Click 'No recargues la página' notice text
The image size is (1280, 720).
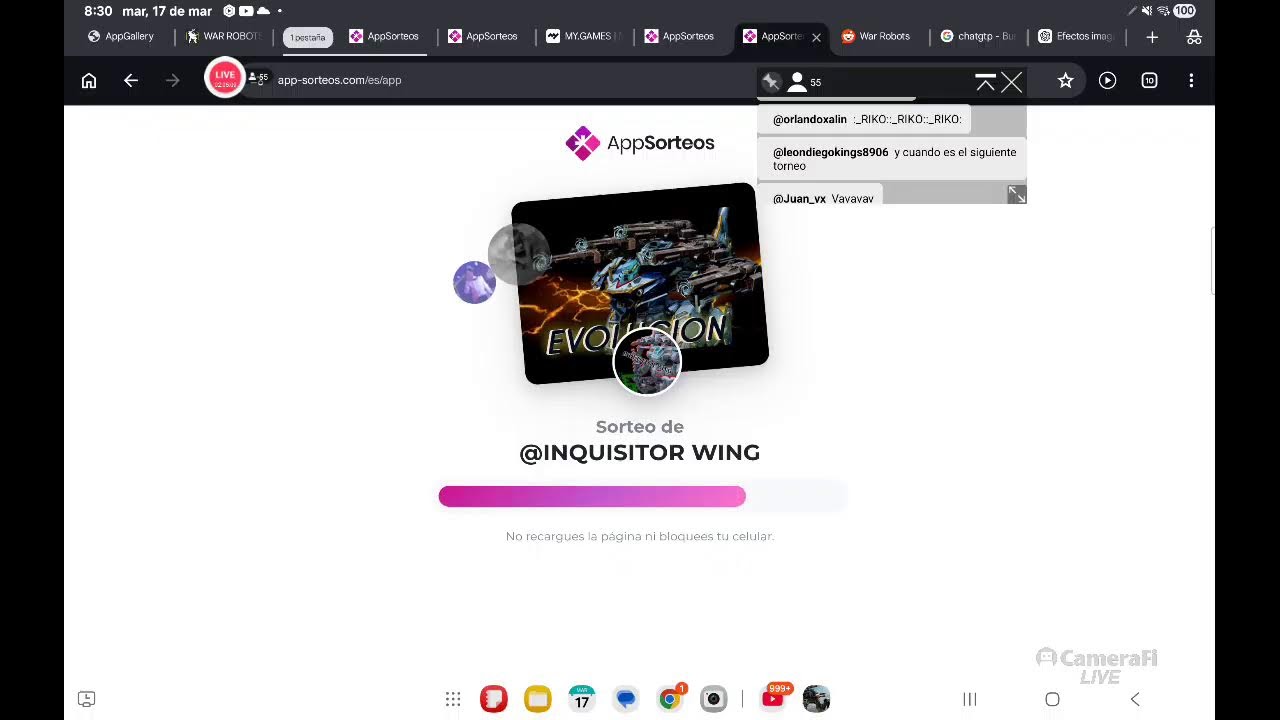pos(640,537)
